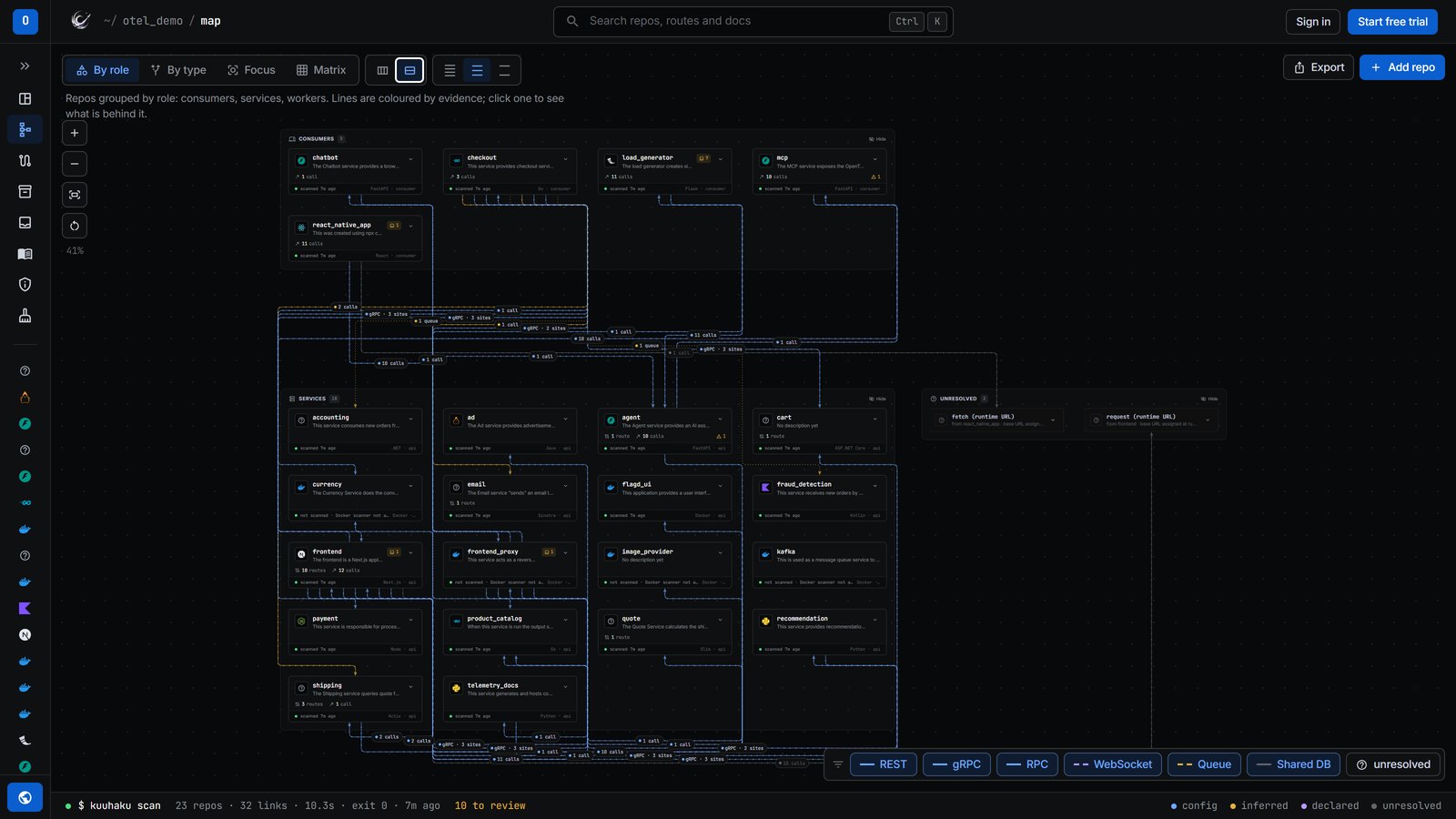Toggle REST links in the legend
Image resolution: width=1456 pixels, height=819 pixels.
click(883, 764)
